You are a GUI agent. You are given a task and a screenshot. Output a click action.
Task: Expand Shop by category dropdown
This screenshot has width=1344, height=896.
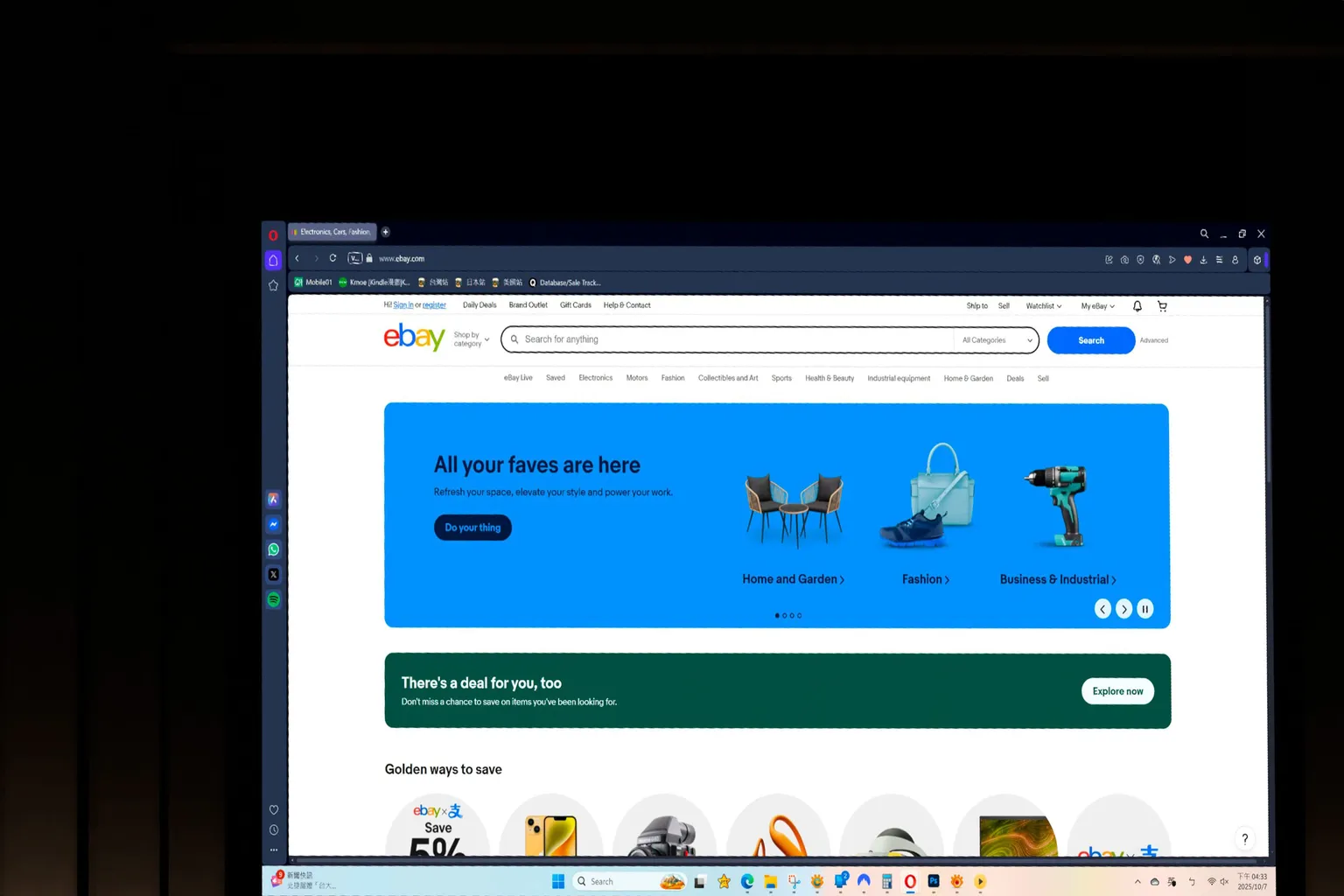tap(472, 339)
